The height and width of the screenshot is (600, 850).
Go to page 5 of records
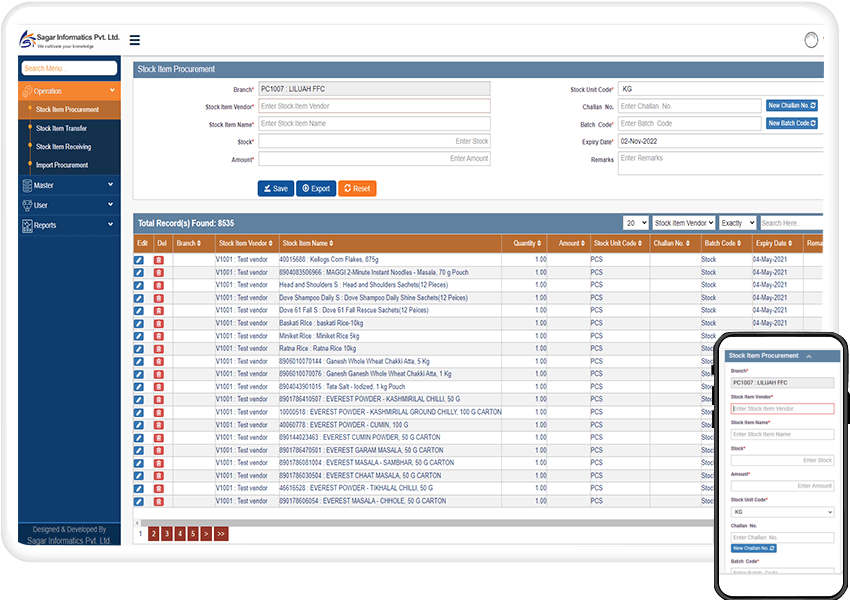(x=193, y=534)
